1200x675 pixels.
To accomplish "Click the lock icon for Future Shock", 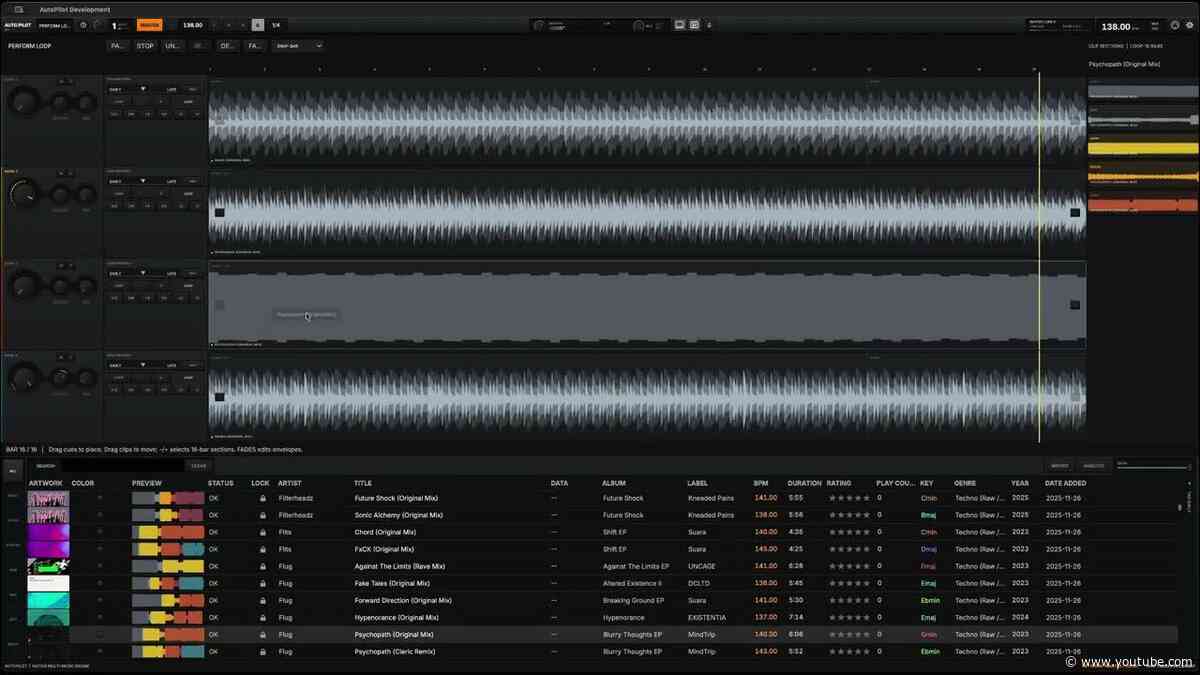I will click(x=262, y=498).
